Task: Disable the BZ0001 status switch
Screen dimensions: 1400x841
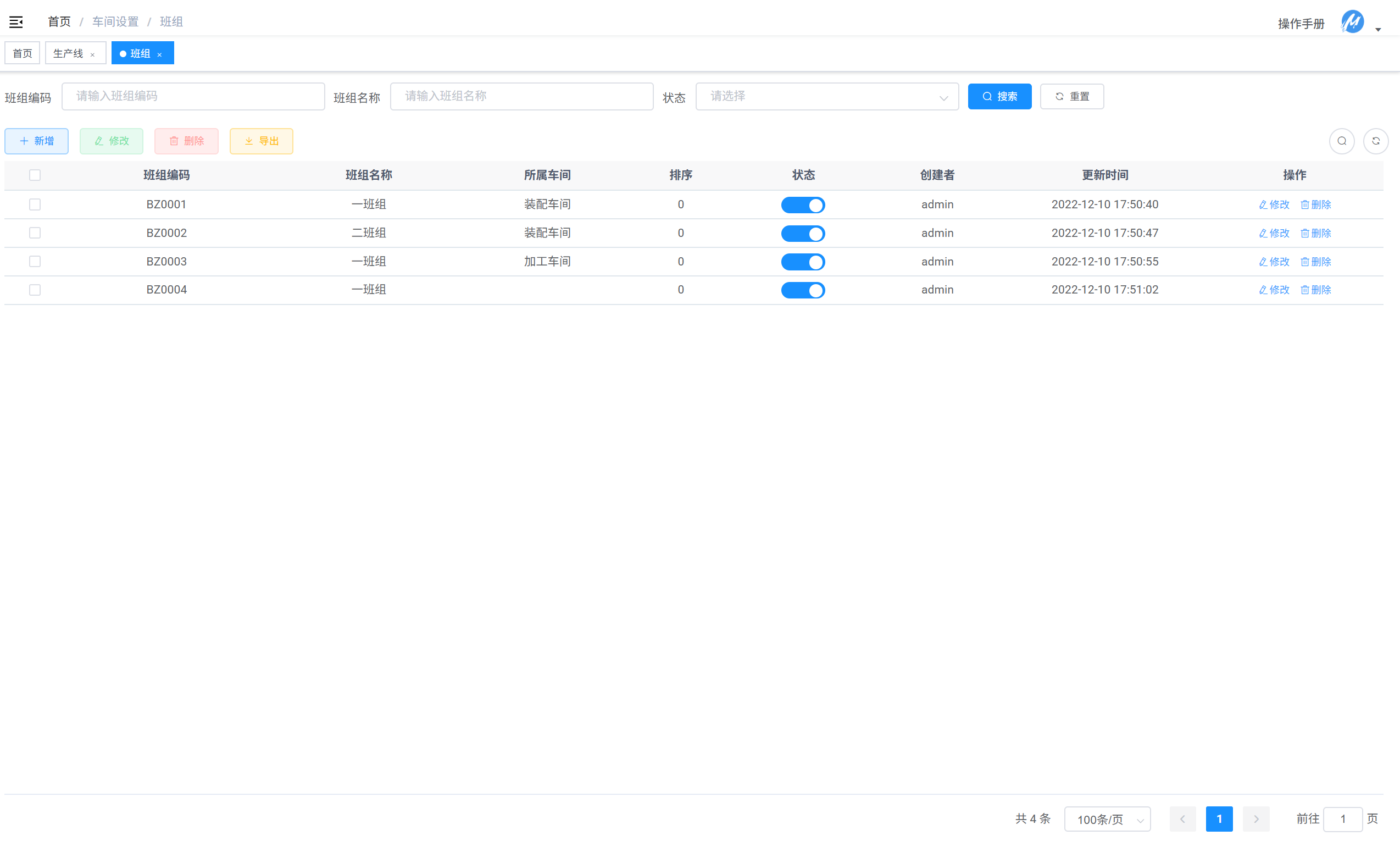Action: point(803,204)
